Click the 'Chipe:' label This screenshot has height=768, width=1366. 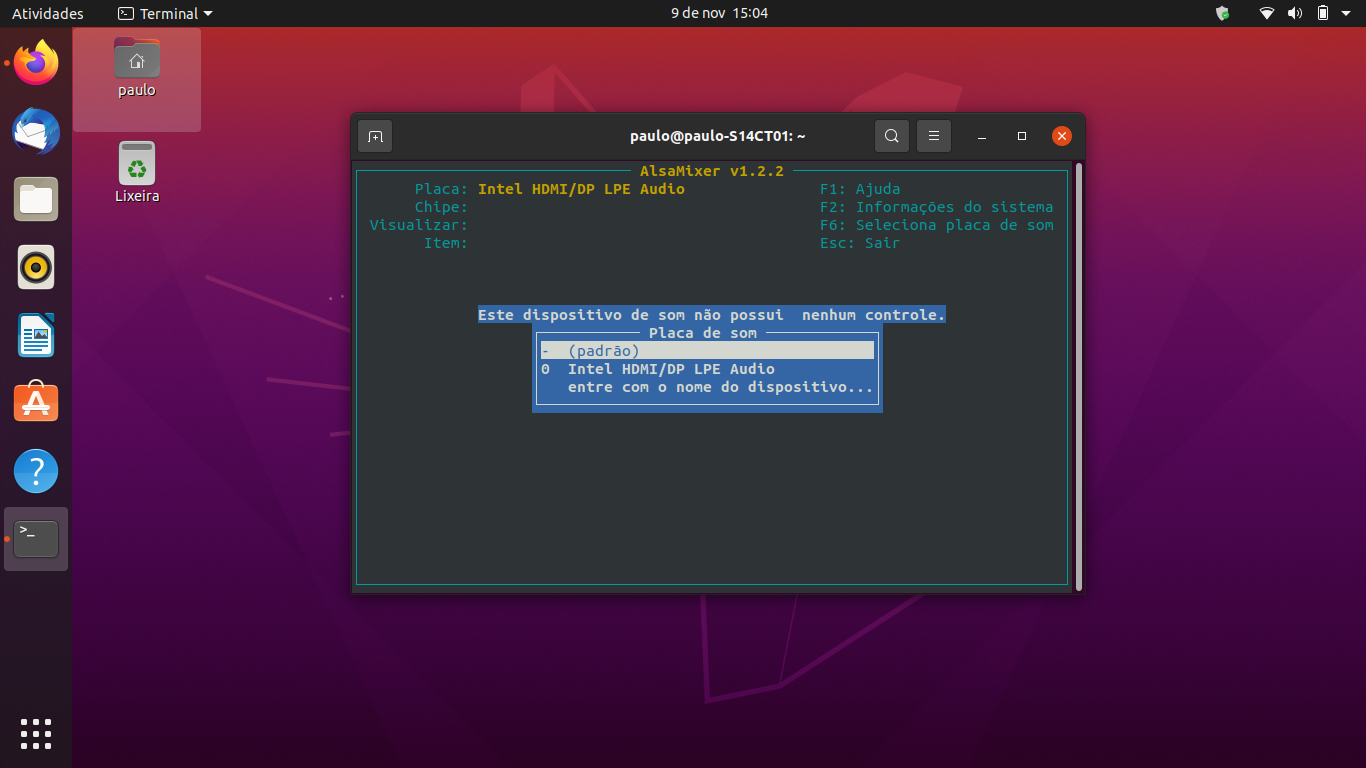(x=441, y=207)
